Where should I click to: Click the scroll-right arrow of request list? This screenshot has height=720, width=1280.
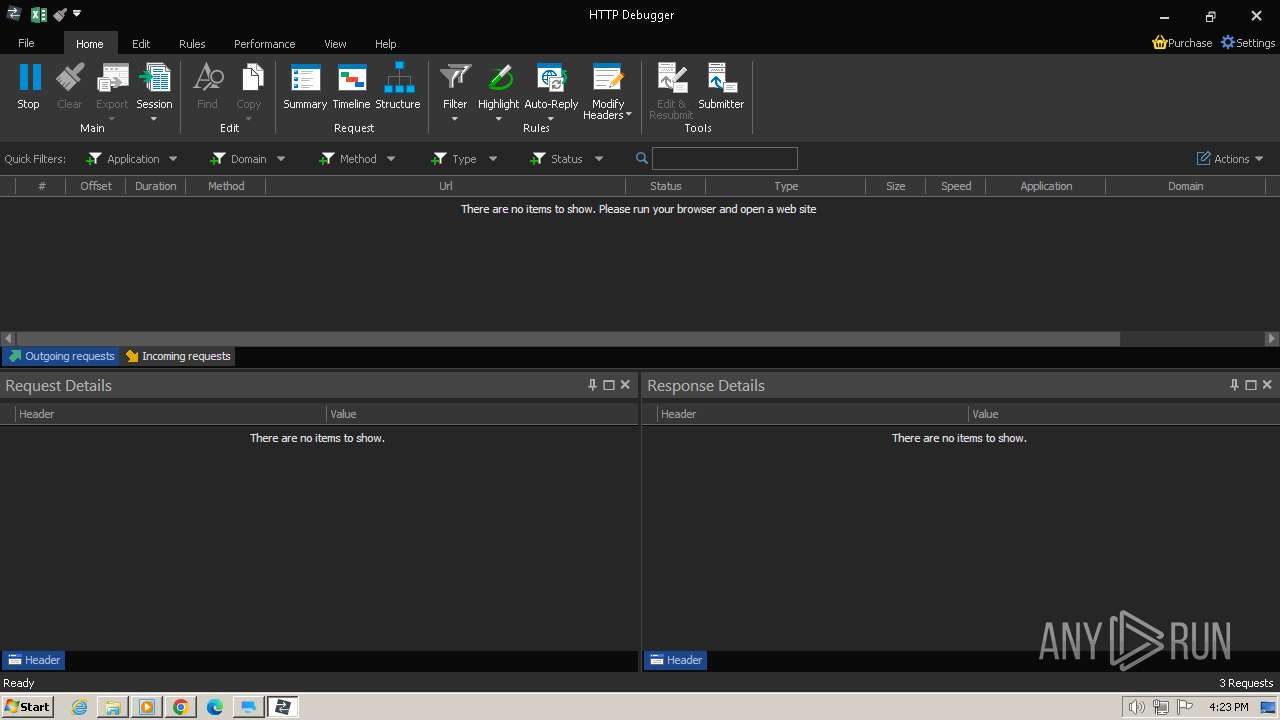click(1272, 339)
